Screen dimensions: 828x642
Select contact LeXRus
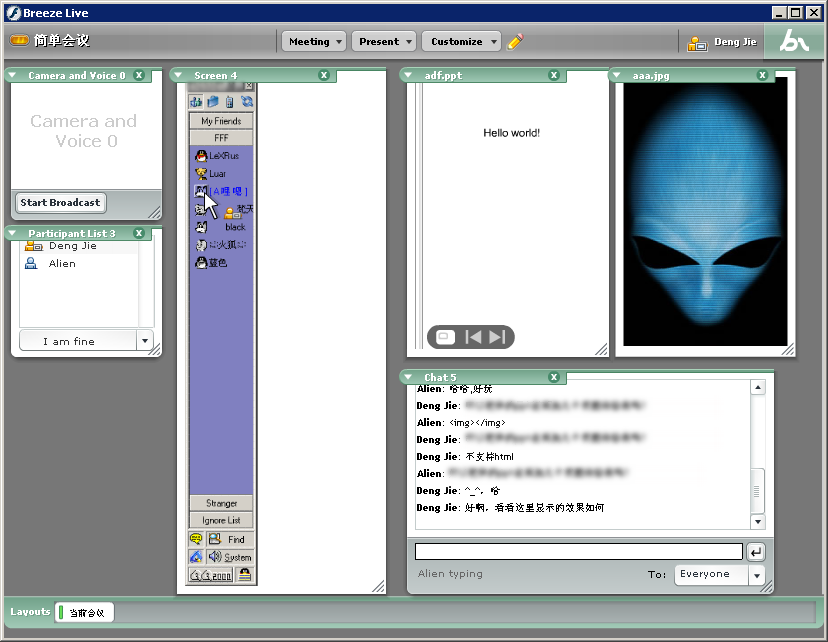217,156
